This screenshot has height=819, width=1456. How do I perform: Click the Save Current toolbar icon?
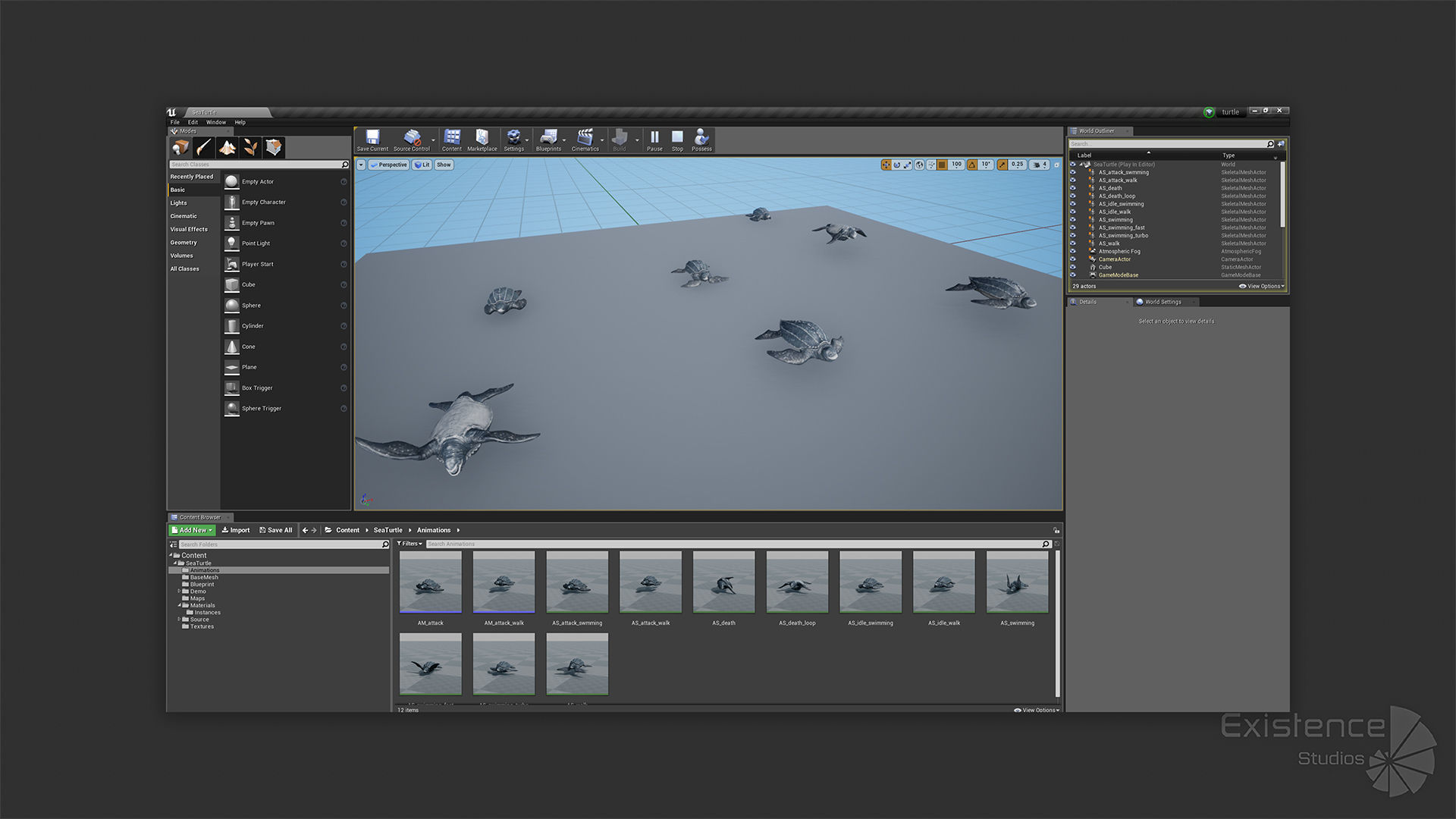[372, 138]
